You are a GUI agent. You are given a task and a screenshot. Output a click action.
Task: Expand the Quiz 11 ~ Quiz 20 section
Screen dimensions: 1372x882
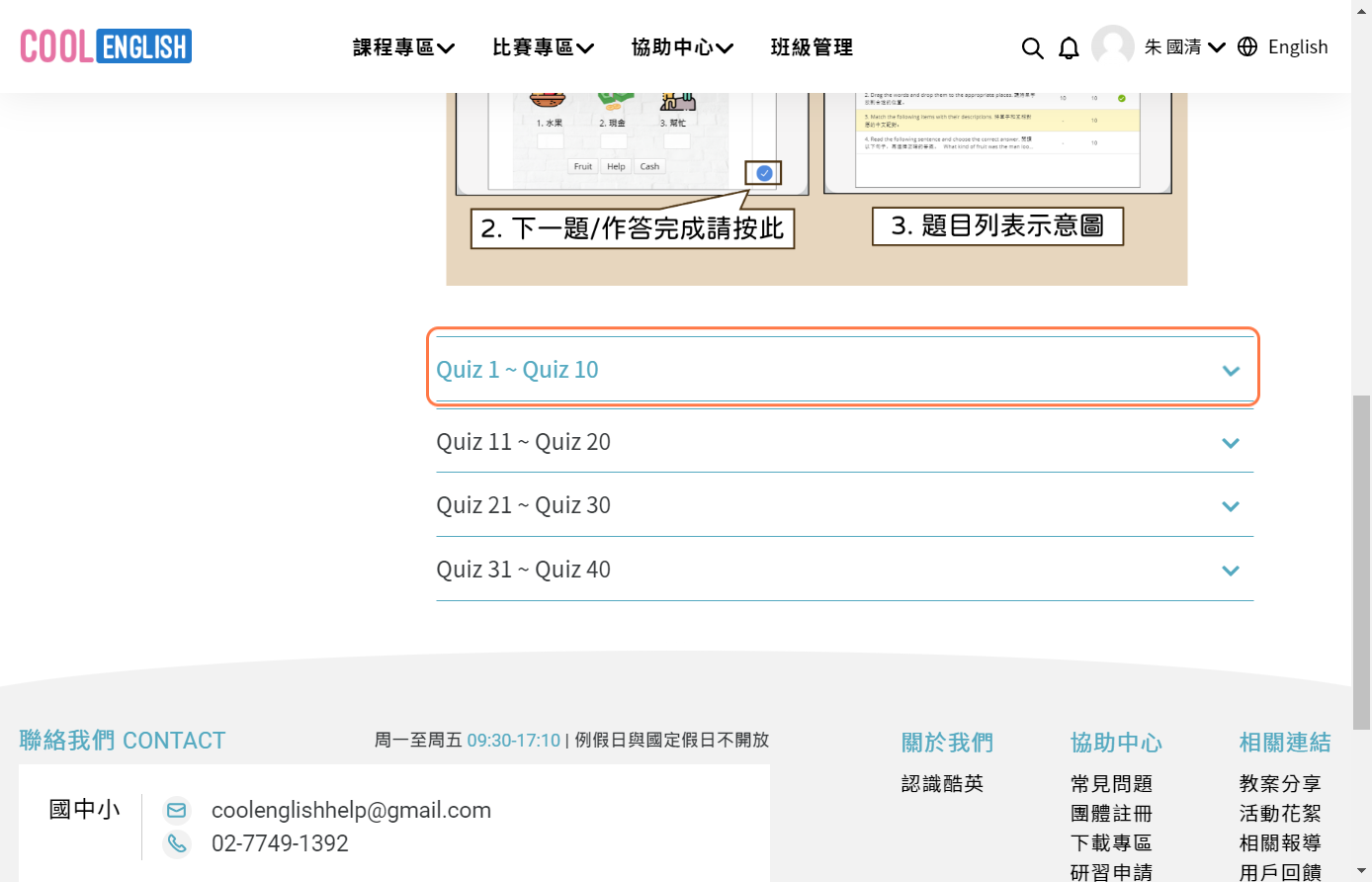point(844,442)
